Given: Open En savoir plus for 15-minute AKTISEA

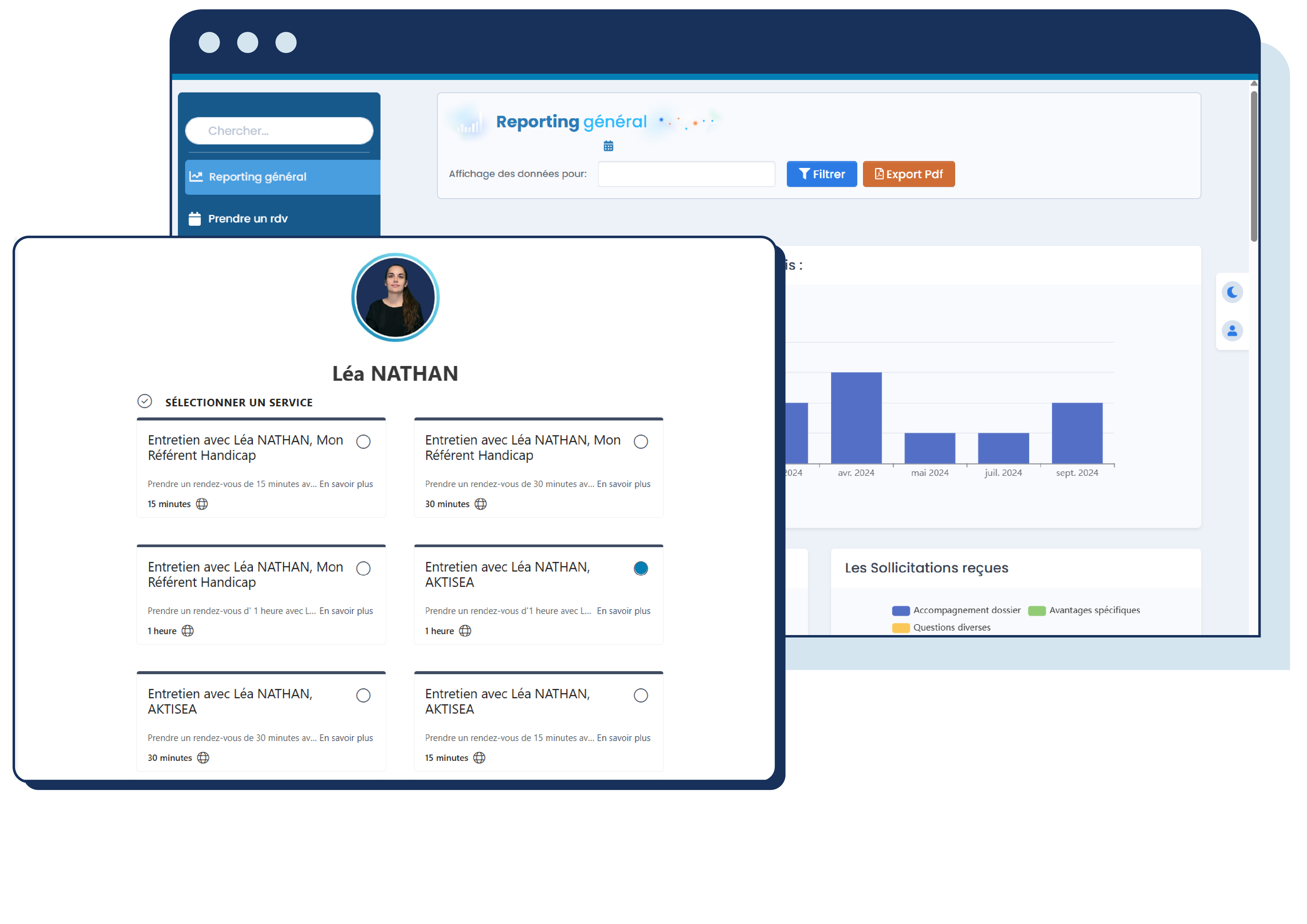Looking at the screenshot, I should pyautogui.click(x=623, y=738).
